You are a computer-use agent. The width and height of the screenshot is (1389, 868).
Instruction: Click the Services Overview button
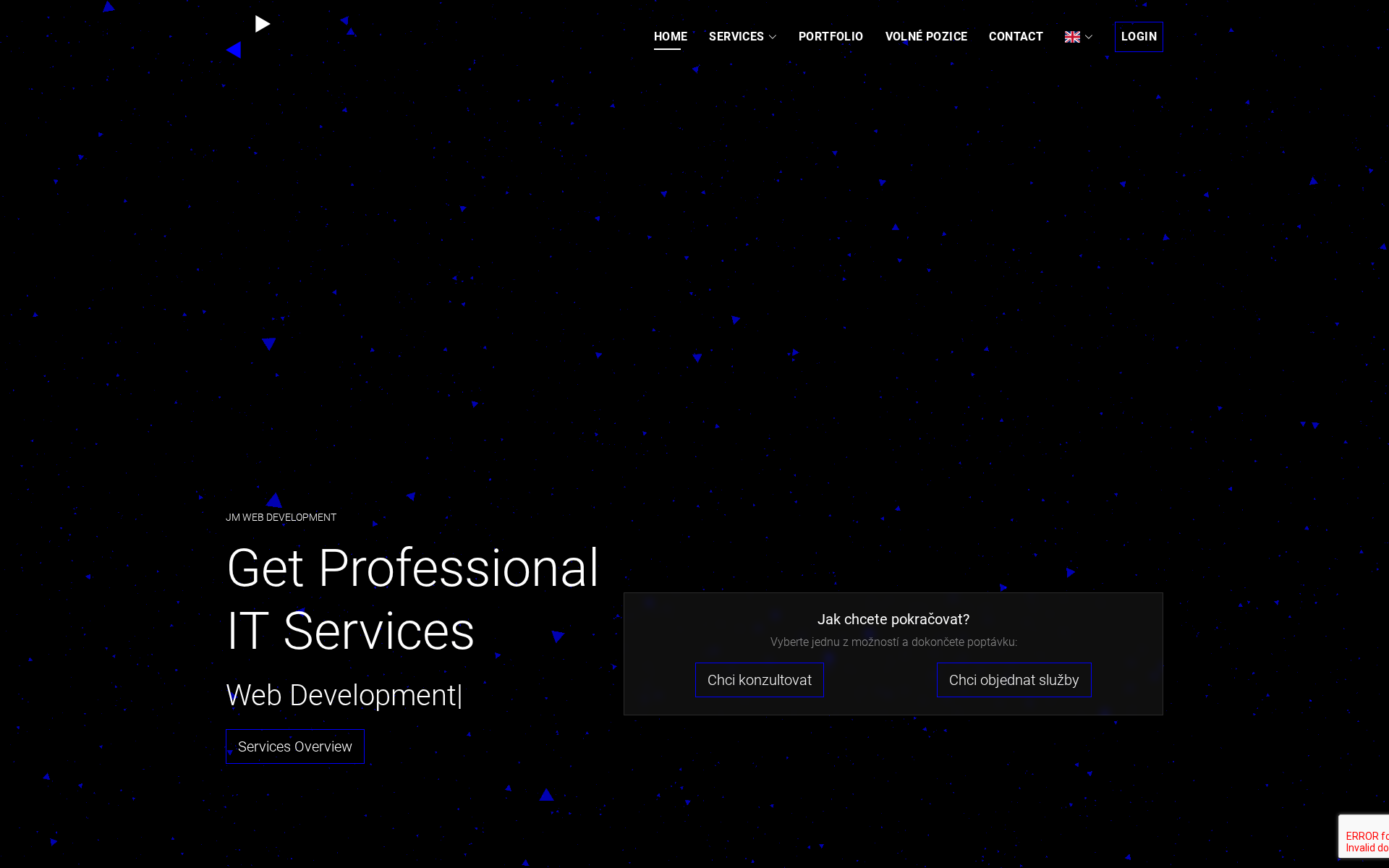point(294,746)
